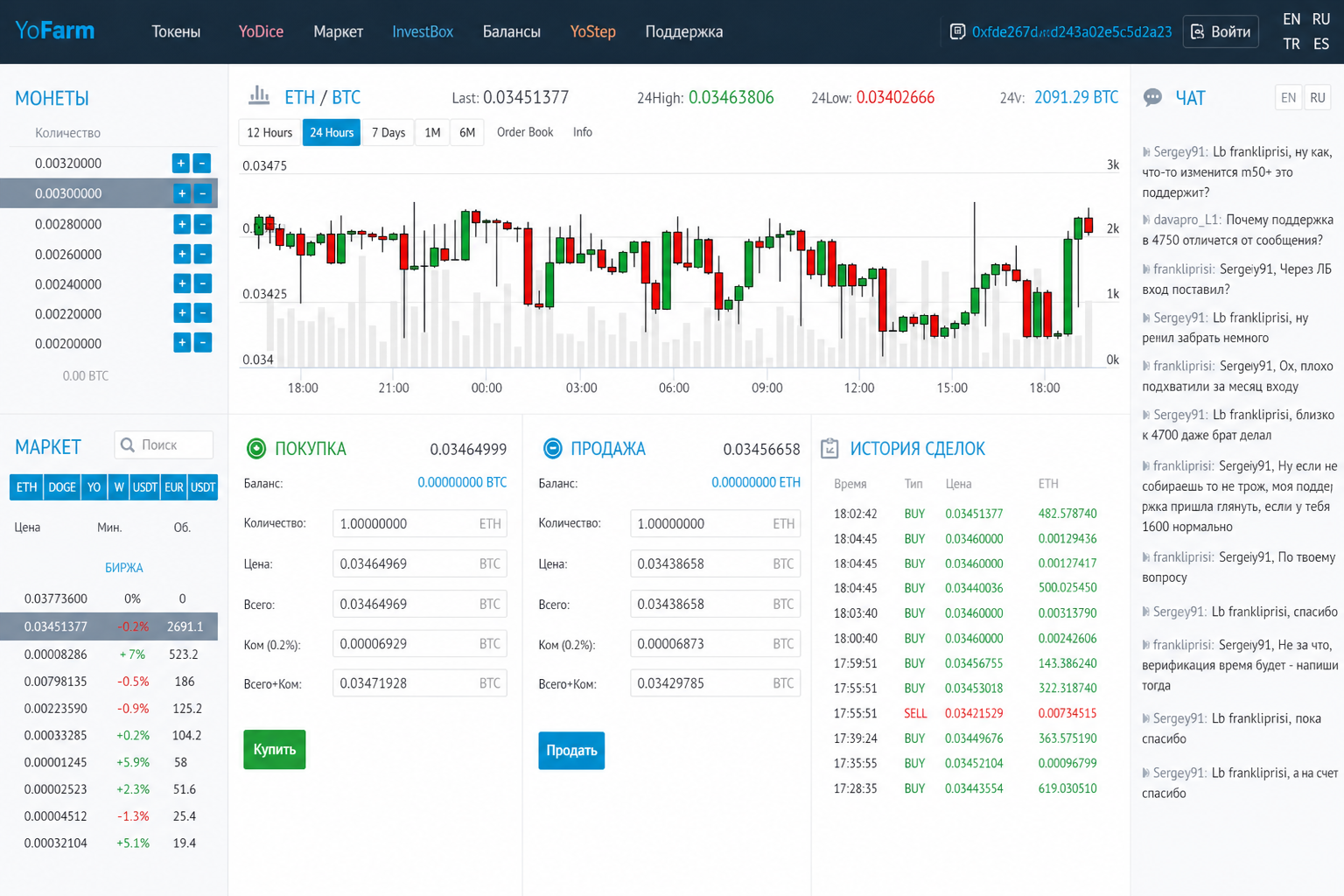Open the Order Book tab
This screenshot has height=896, width=1344.
click(525, 132)
